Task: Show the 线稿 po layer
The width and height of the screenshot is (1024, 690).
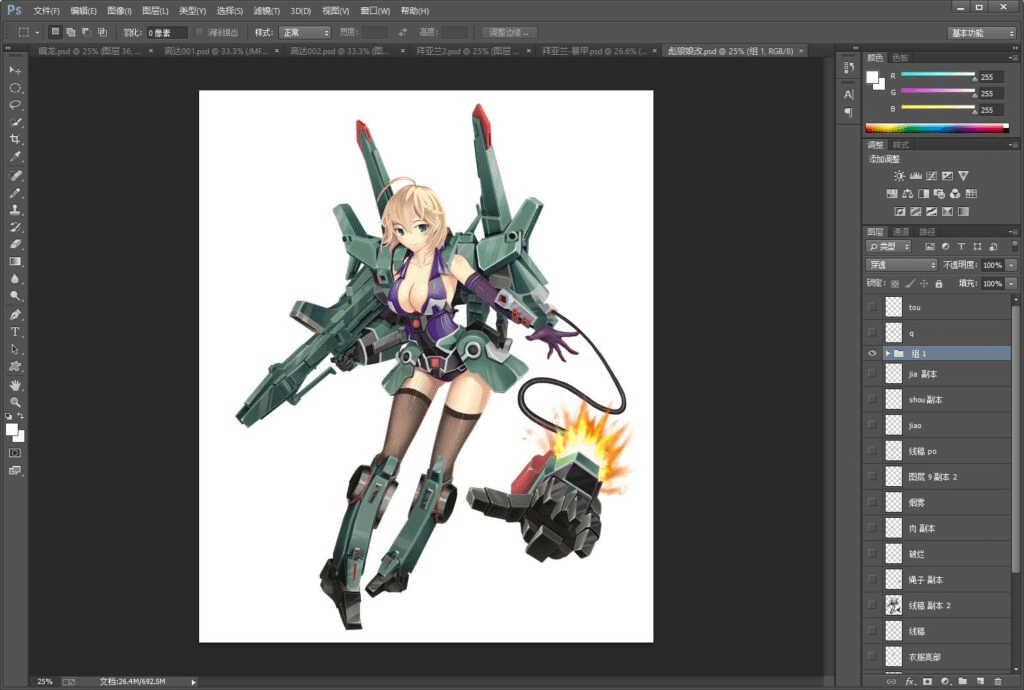Action: coord(872,451)
